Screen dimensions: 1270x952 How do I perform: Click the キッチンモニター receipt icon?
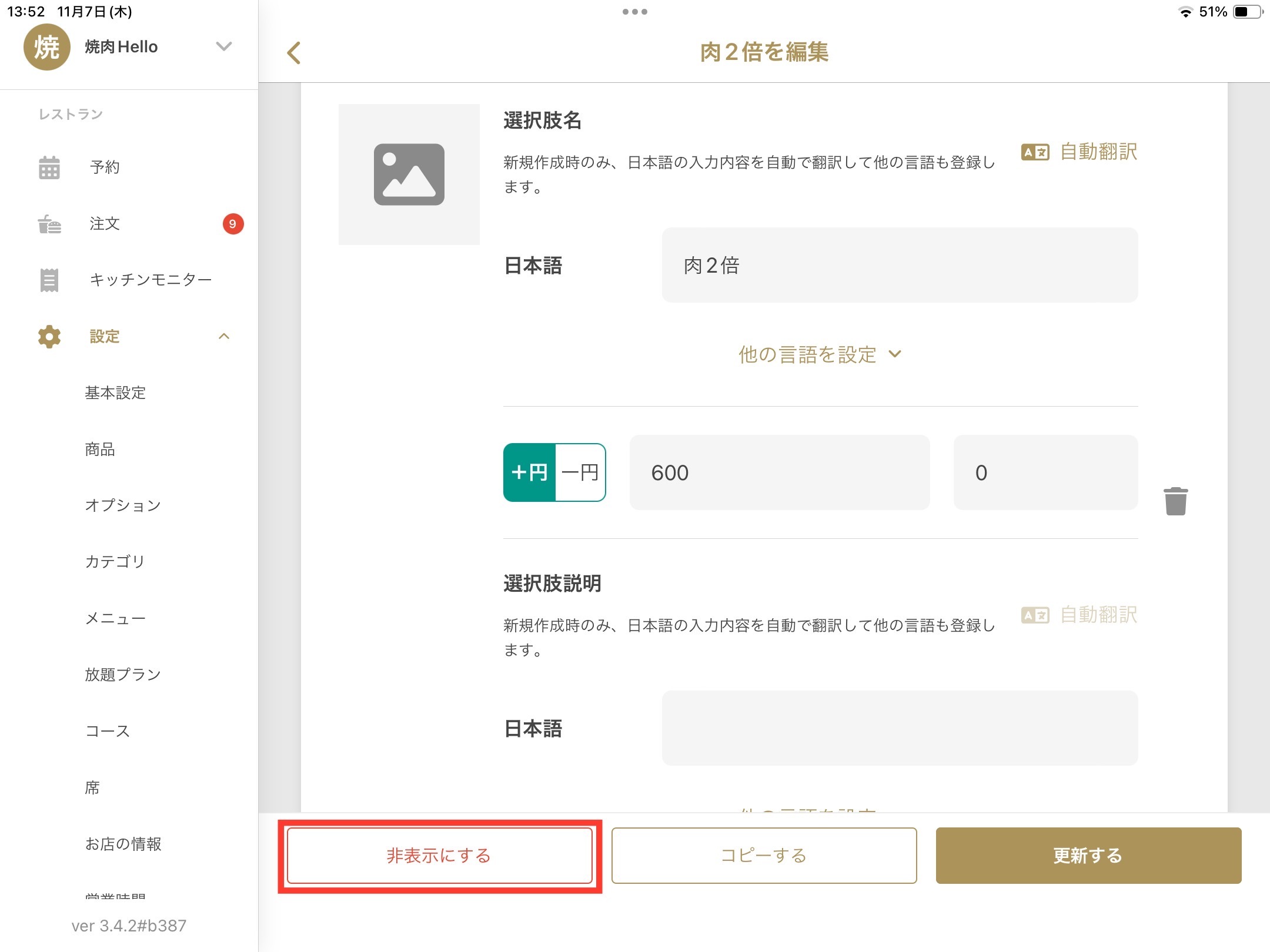49,280
